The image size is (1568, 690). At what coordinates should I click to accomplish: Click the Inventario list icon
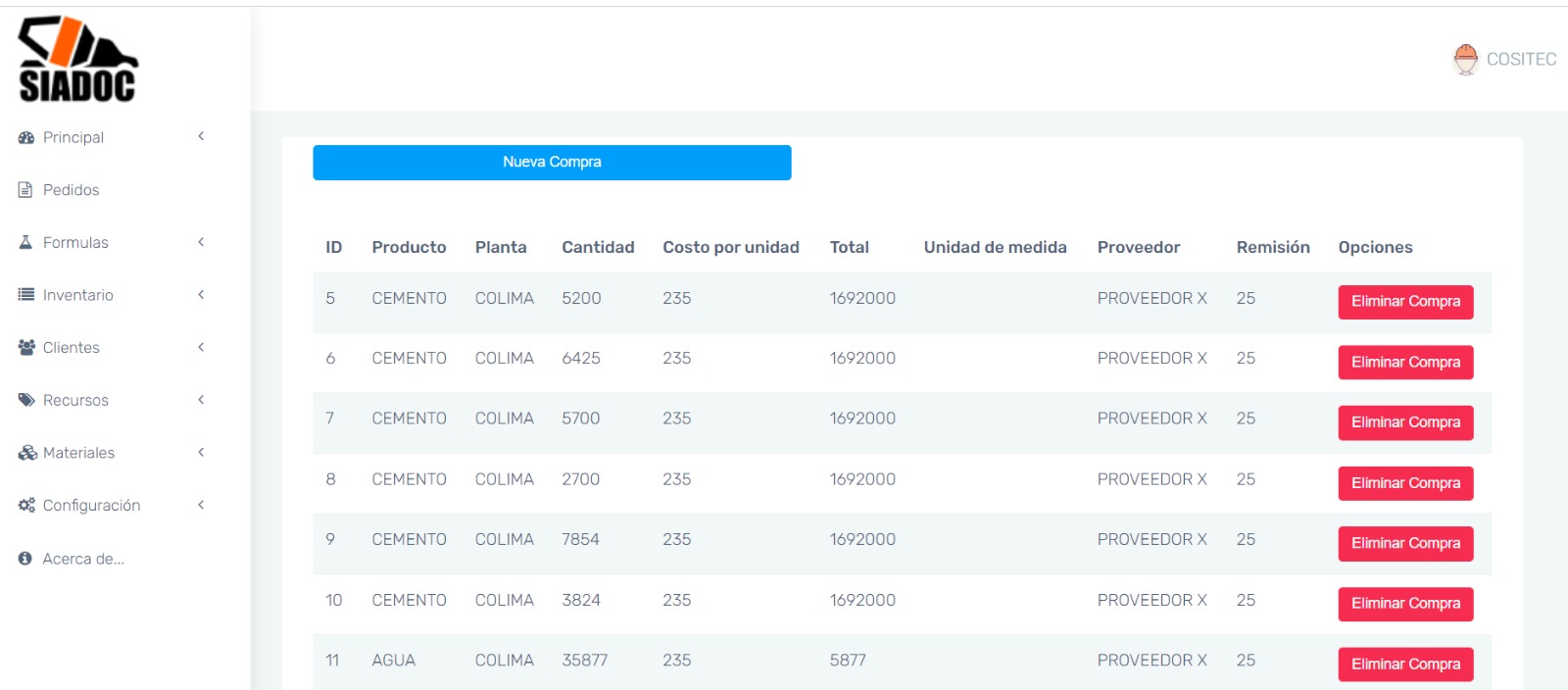26,295
